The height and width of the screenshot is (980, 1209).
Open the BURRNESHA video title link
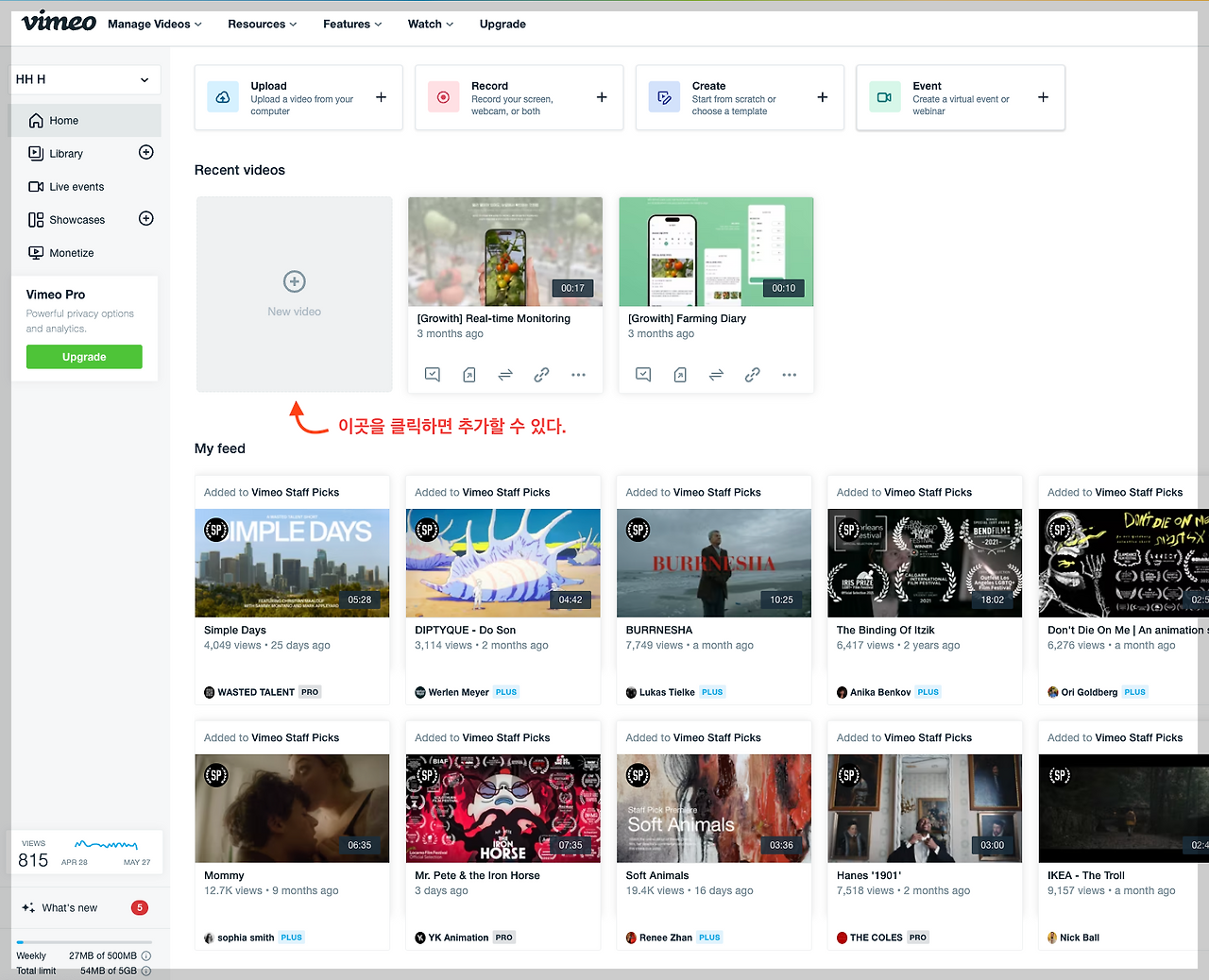[659, 631]
